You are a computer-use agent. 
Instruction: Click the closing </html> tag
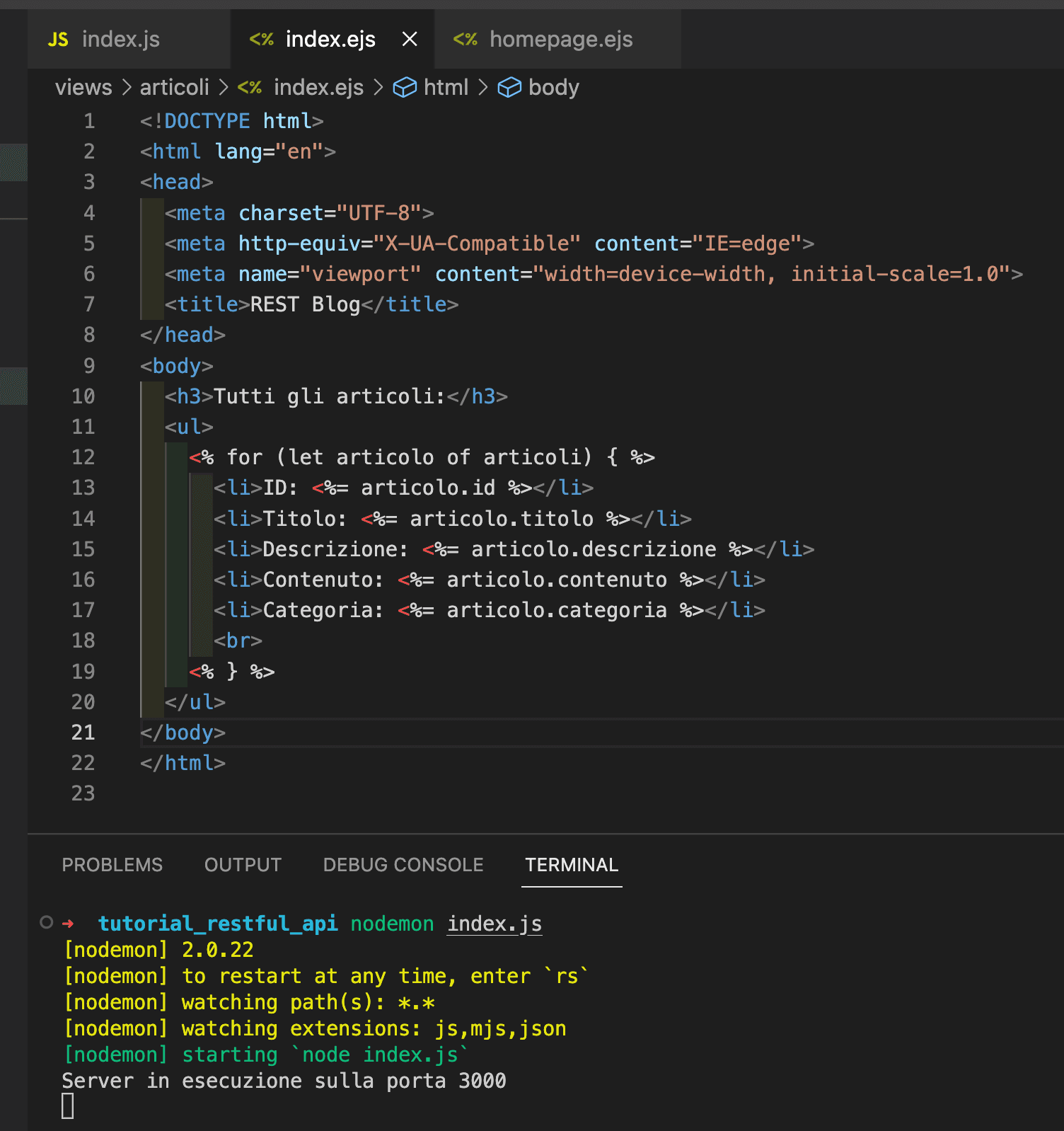[183, 763]
